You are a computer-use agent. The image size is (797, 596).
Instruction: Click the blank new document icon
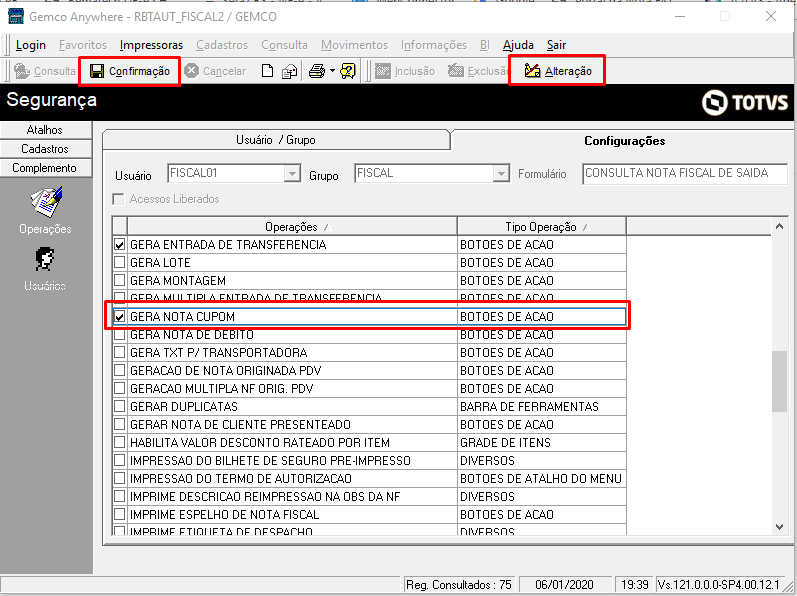(x=267, y=71)
